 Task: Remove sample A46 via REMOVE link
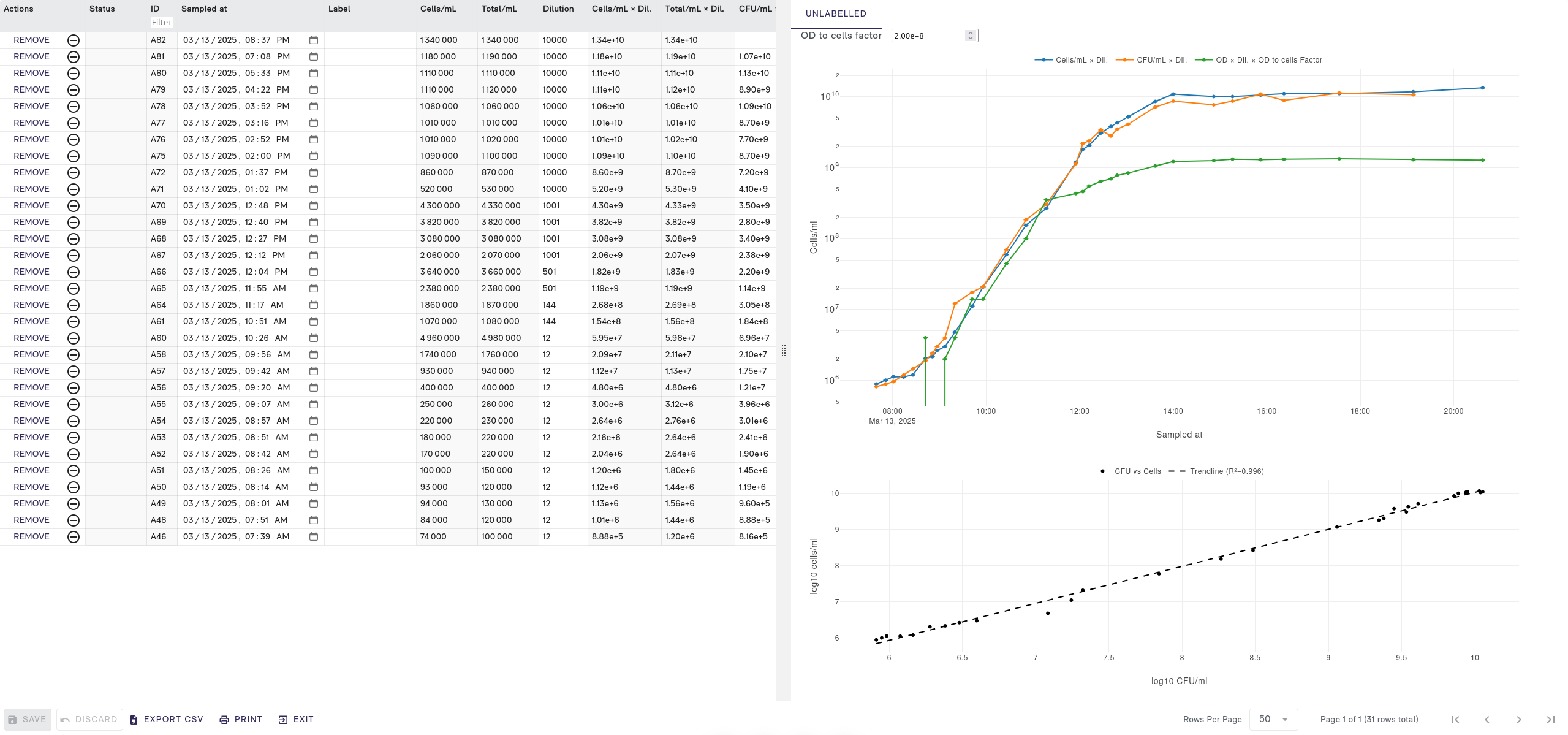click(x=31, y=536)
